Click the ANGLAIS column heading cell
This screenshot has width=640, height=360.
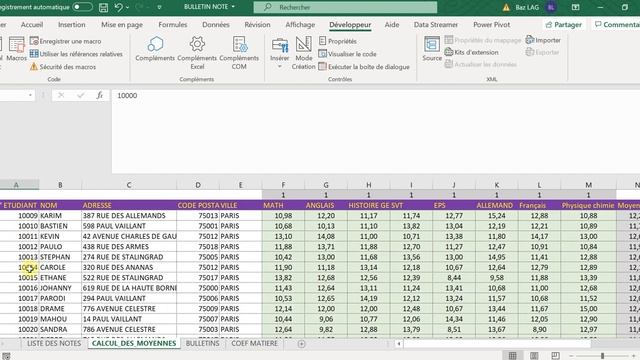coord(326,205)
